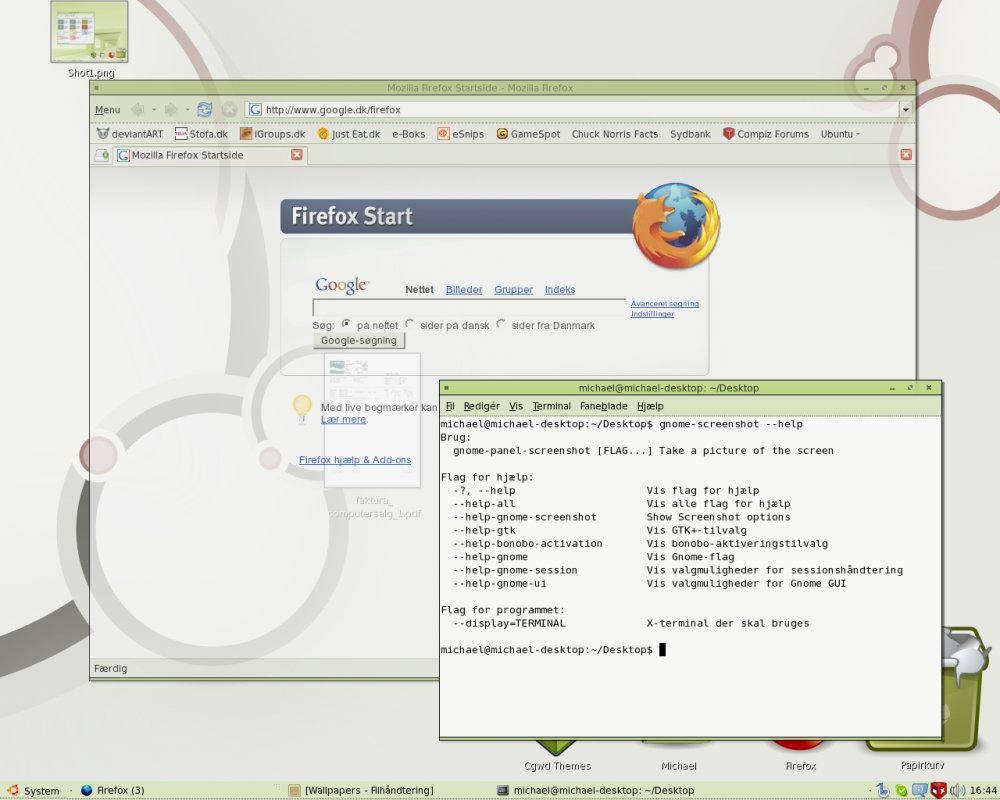Open the deviantART bookmark
The width and height of the screenshot is (1000, 800).
[x=129, y=134]
